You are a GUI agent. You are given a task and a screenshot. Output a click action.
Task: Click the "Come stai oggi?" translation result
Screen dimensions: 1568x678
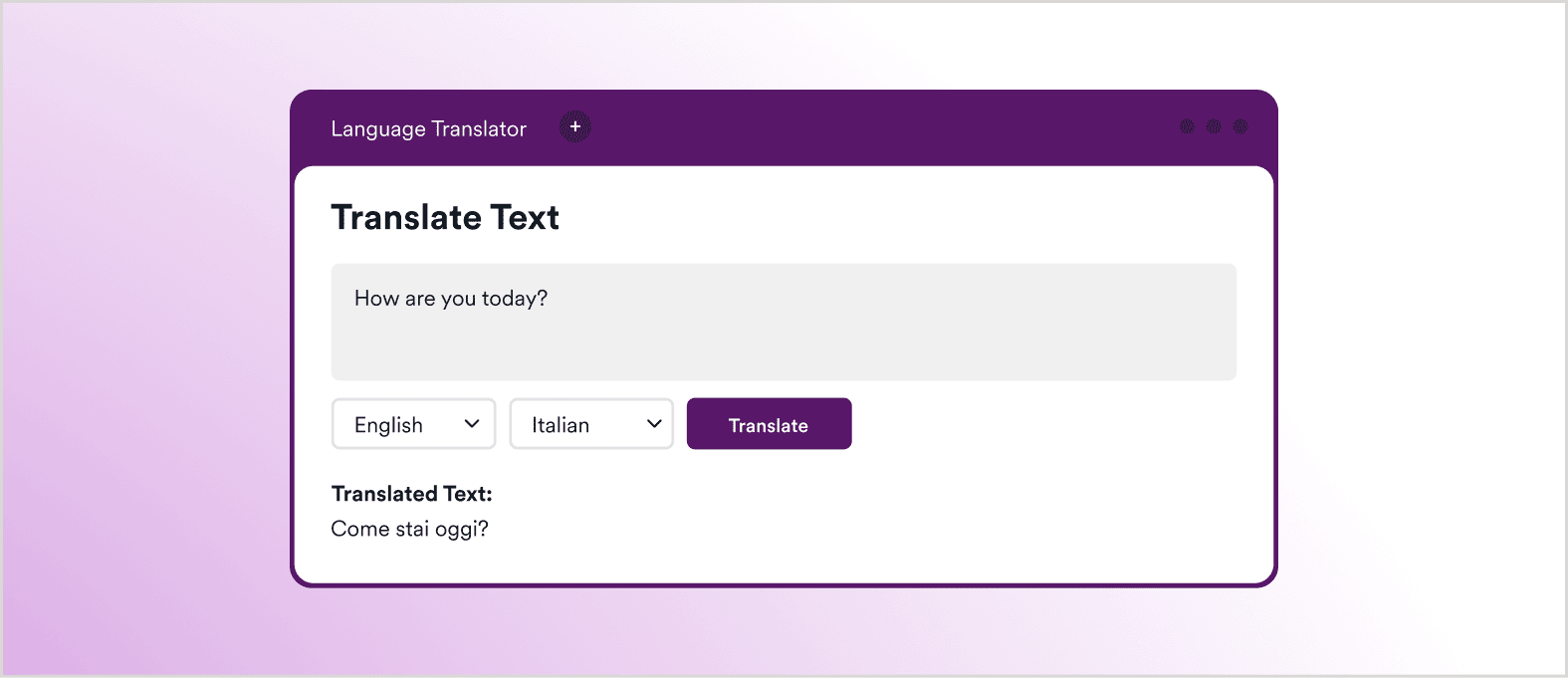click(409, 529)
